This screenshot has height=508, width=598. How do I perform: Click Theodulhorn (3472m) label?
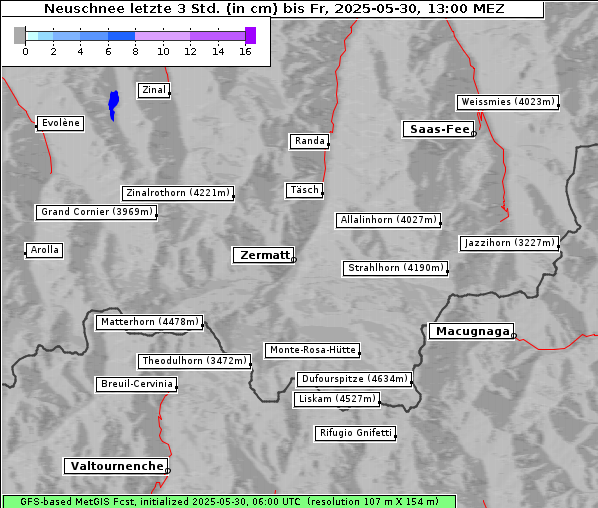pyautogui.click(x=194, y=361)
